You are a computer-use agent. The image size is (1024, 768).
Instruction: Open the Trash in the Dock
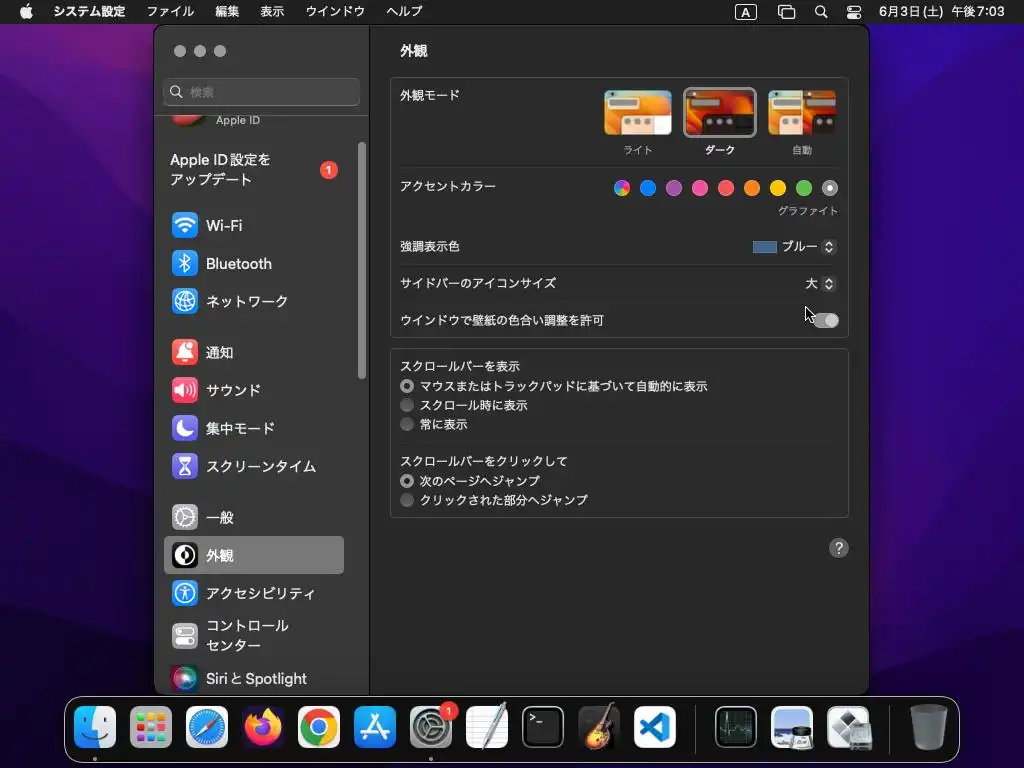(929, 727)
